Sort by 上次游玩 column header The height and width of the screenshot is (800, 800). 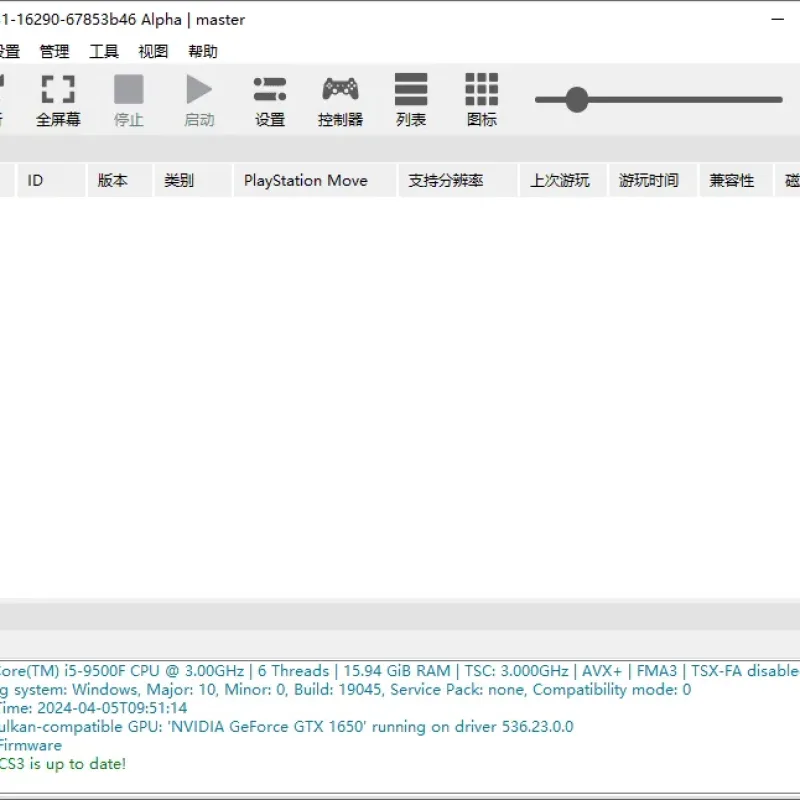pyautogui.click(x=563, y=180)
